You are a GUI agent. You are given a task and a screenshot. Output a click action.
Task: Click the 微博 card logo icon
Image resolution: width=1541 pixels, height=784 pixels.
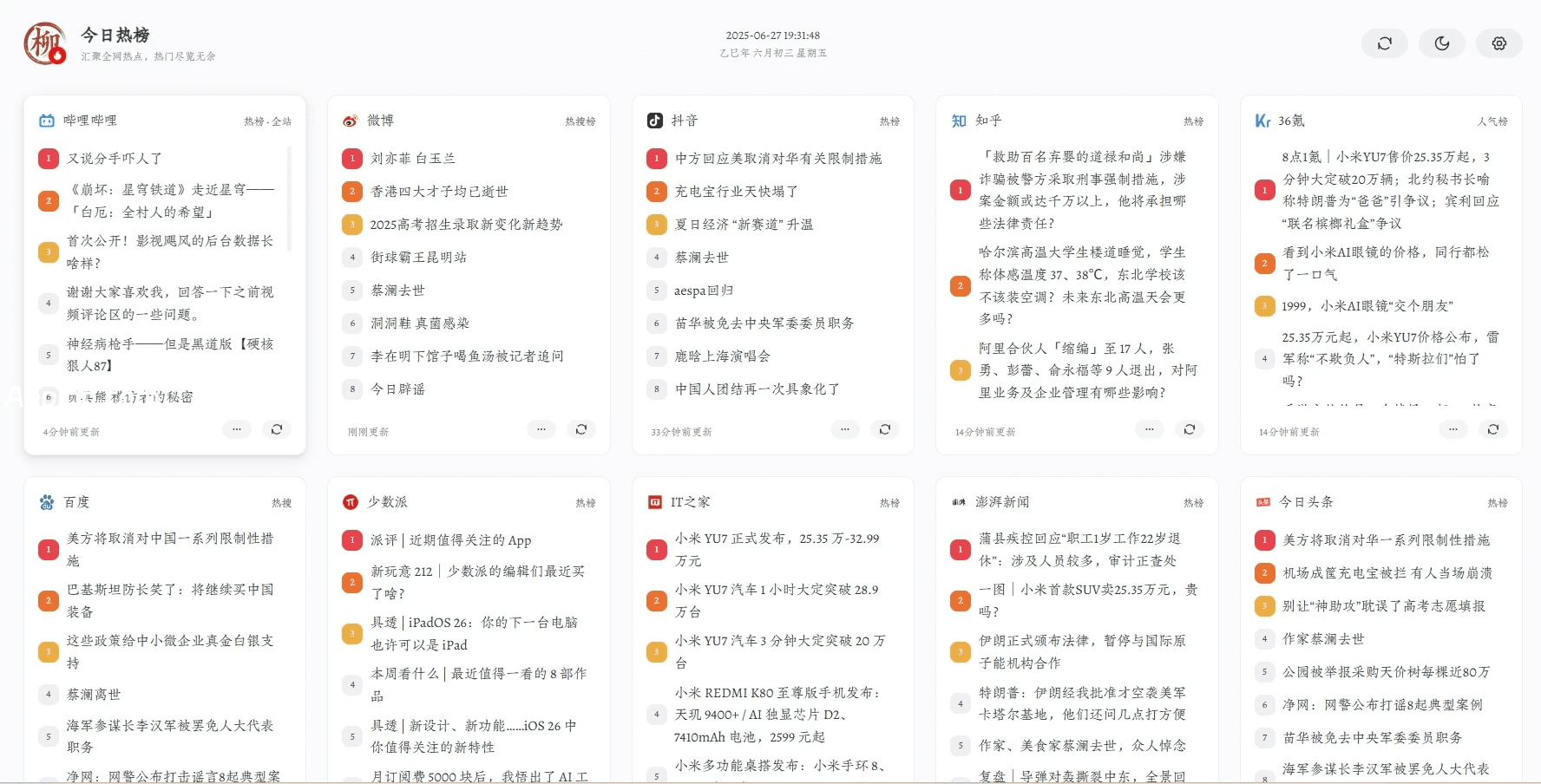[351, 121]
